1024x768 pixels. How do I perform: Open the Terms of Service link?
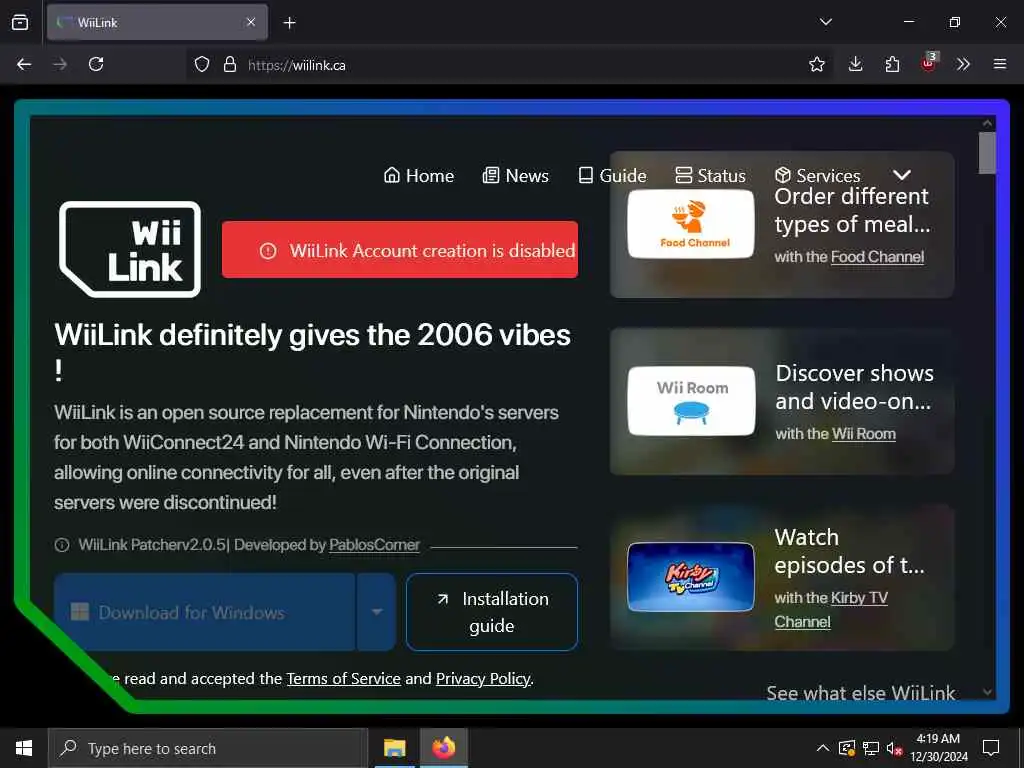[344, 679]
